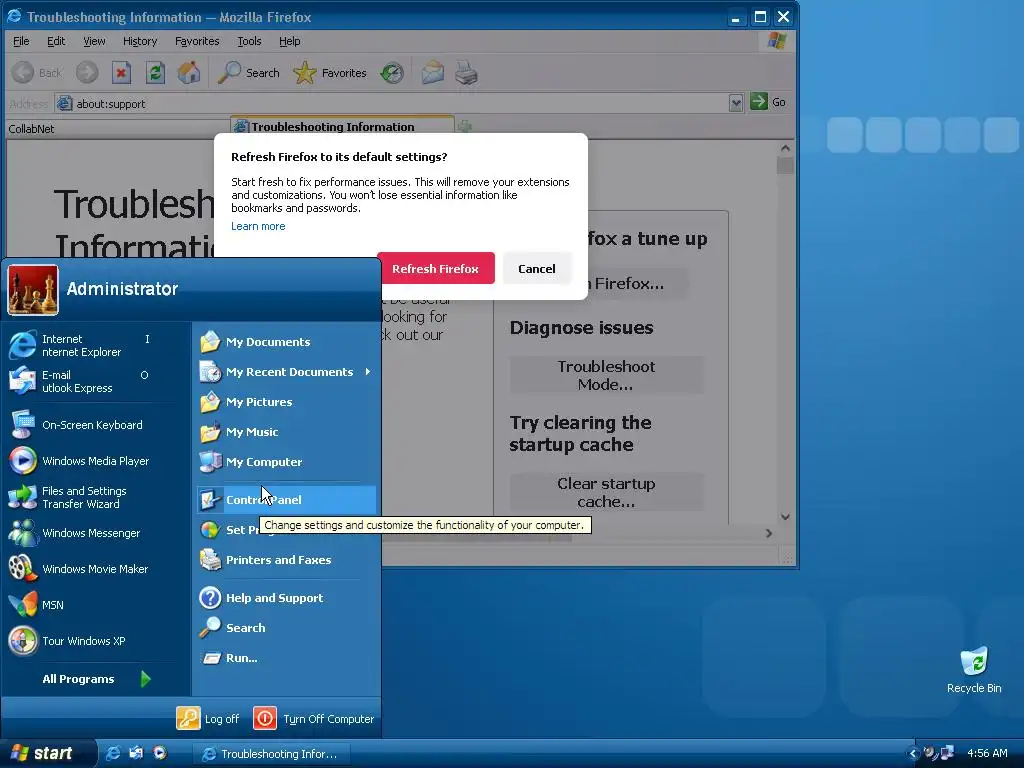
Task: Click the Print printer toolbar icon
Action: point(466,72)
